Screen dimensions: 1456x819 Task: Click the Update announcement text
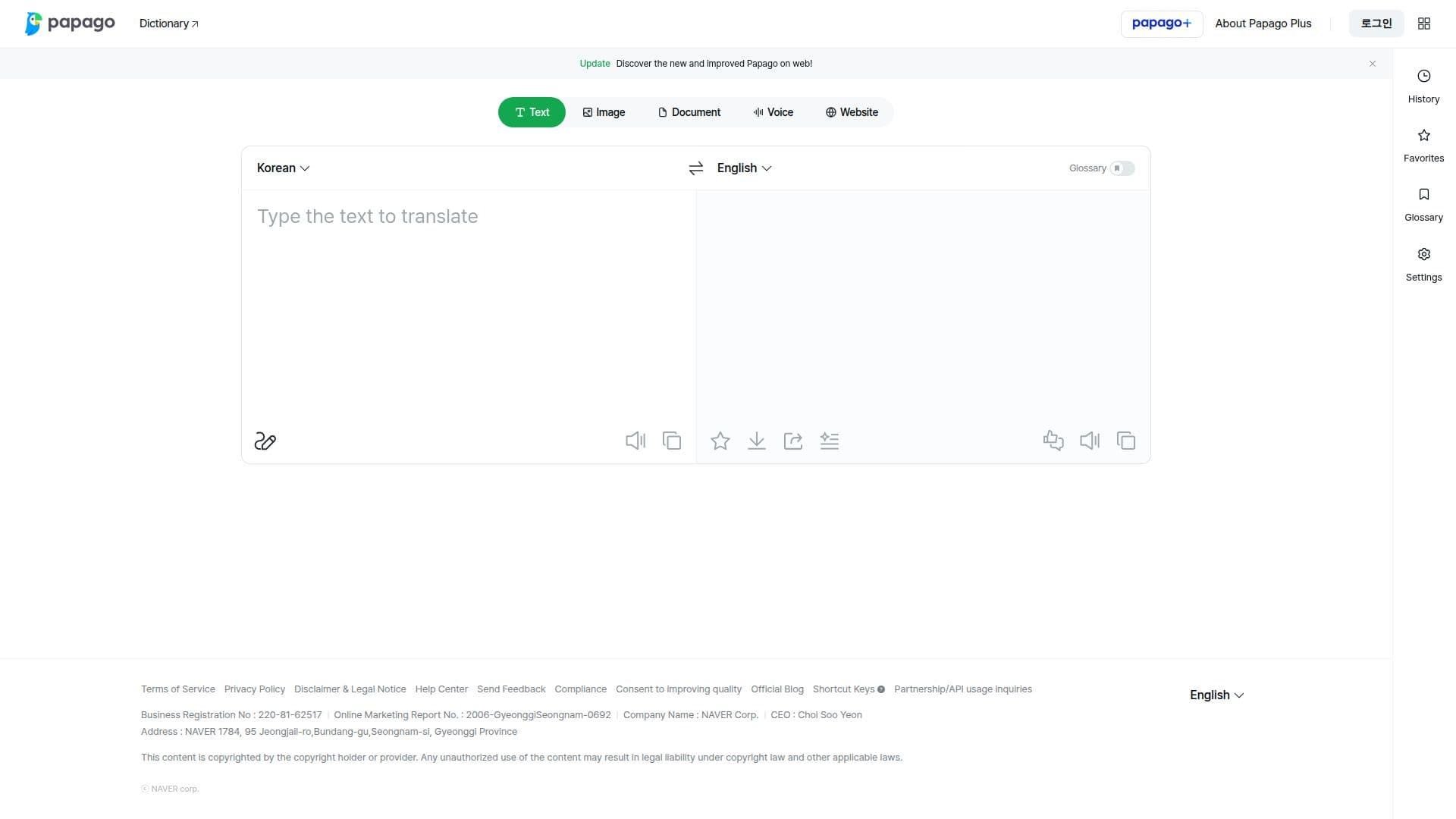pyautogui.click(x=696, y=64)
